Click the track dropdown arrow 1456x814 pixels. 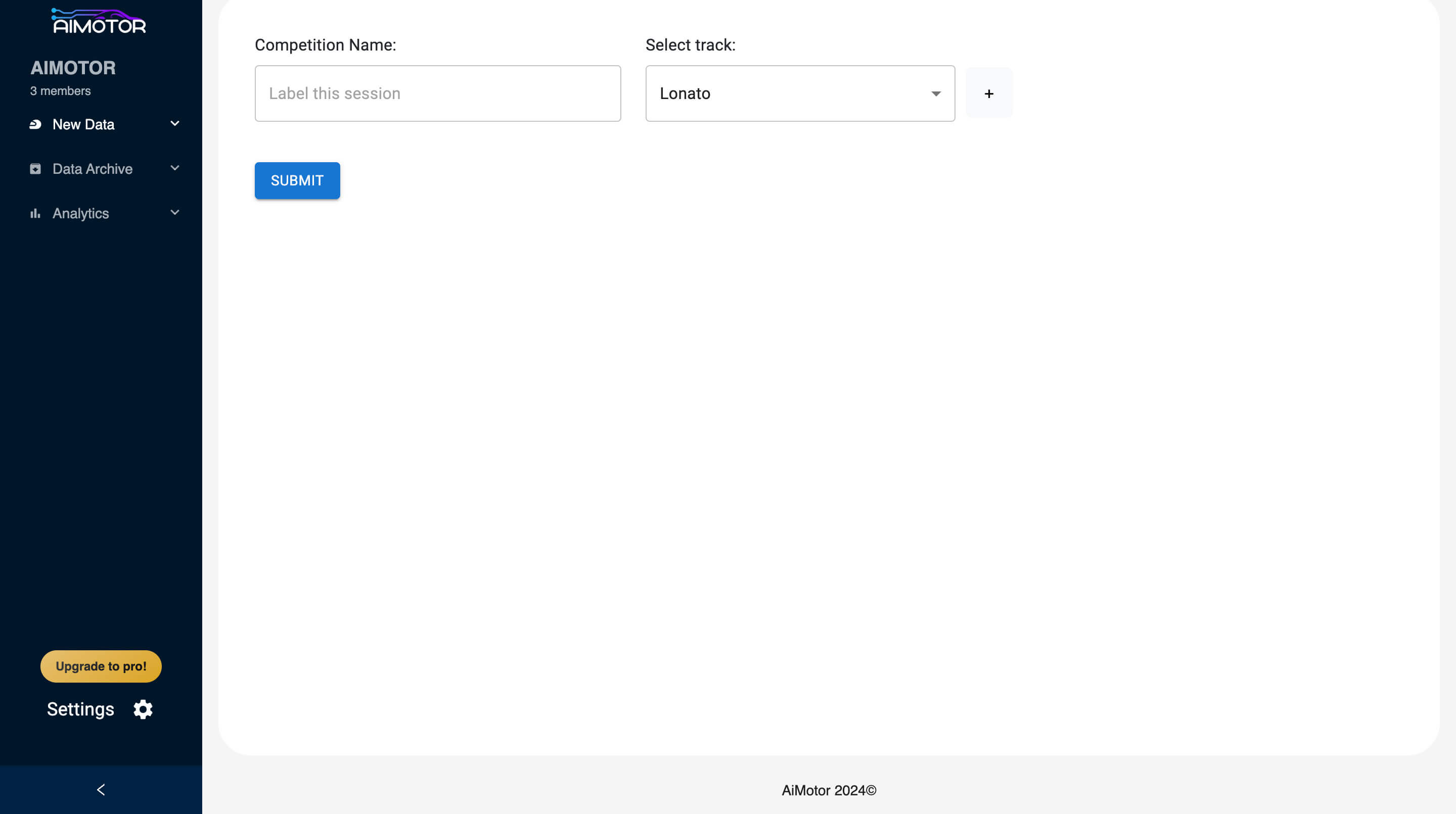click(936, 94)
